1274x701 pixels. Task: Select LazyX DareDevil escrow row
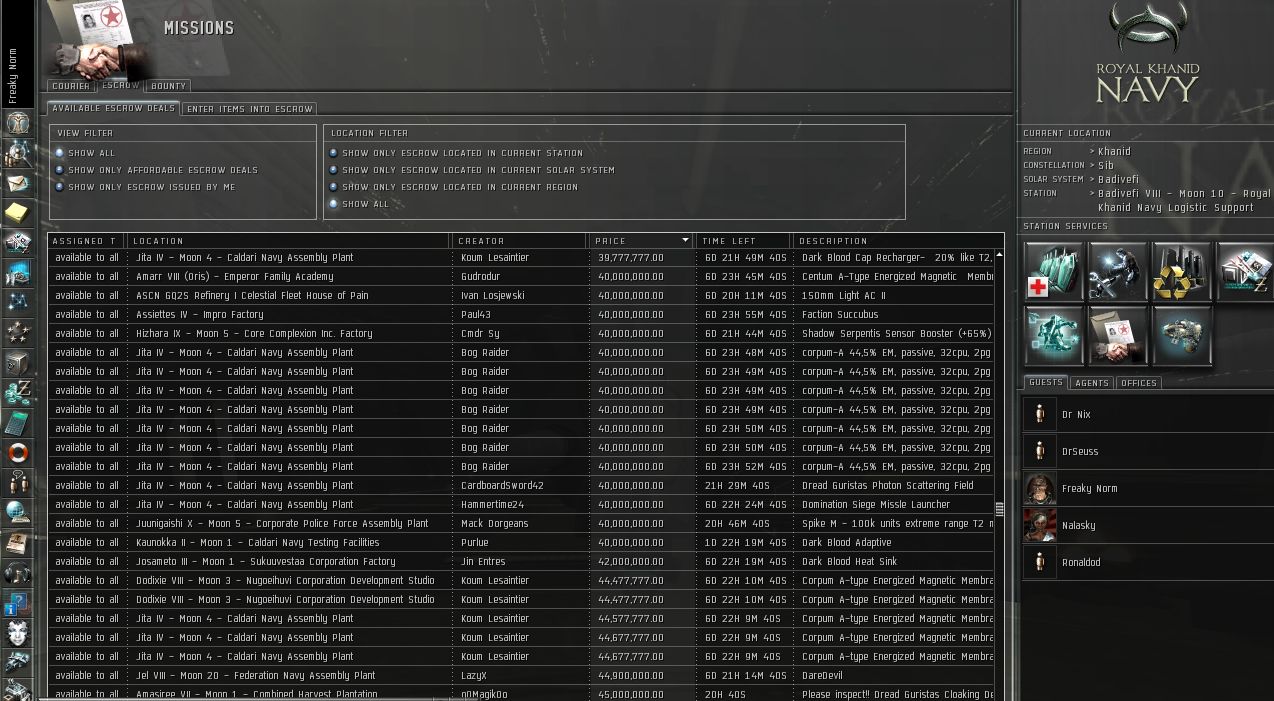(521, 675)
